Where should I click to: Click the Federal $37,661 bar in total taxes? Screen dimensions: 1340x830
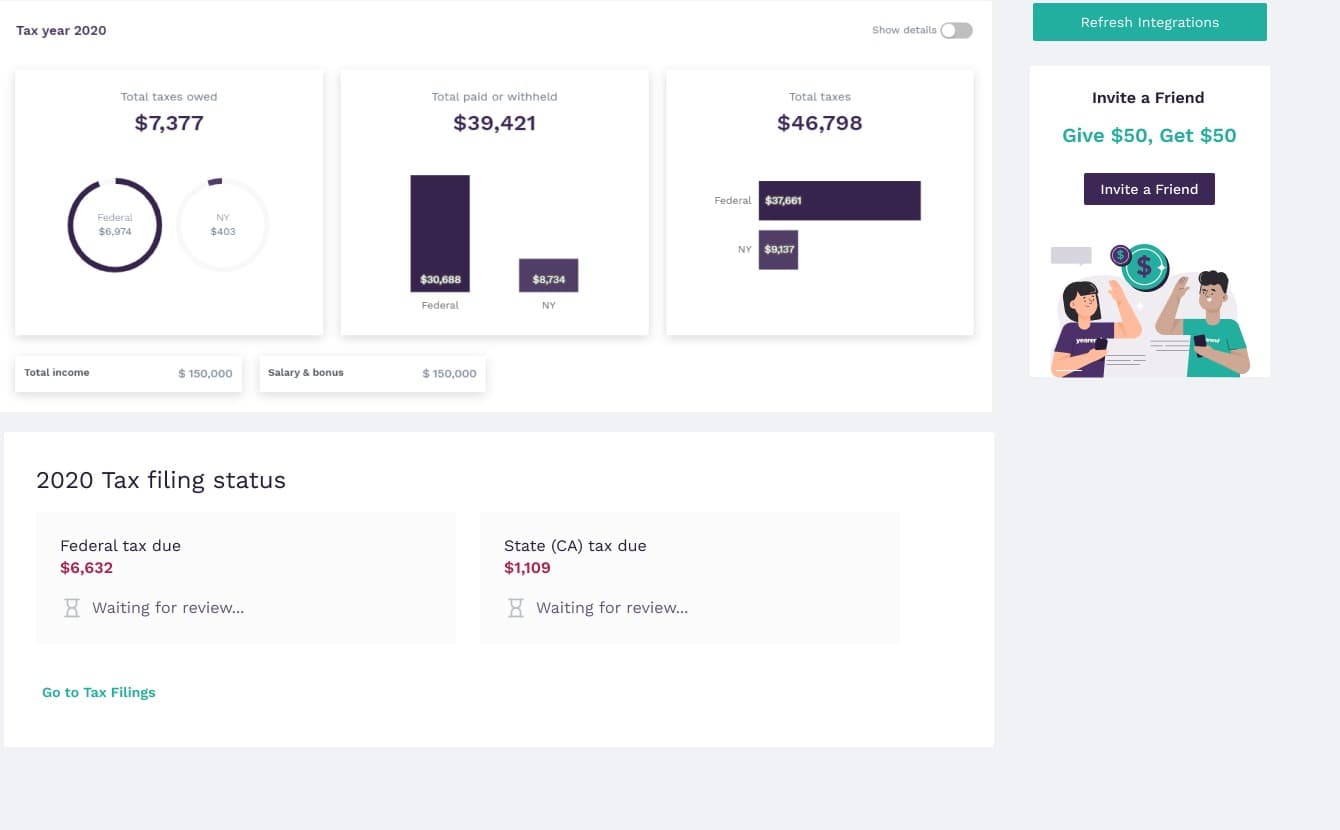tap(839, 200)
